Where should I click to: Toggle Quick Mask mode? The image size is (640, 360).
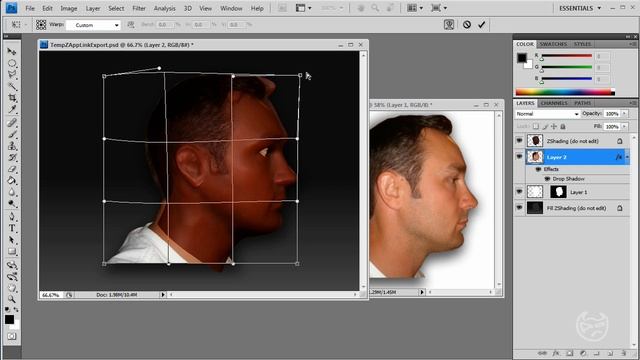(11, 336)
